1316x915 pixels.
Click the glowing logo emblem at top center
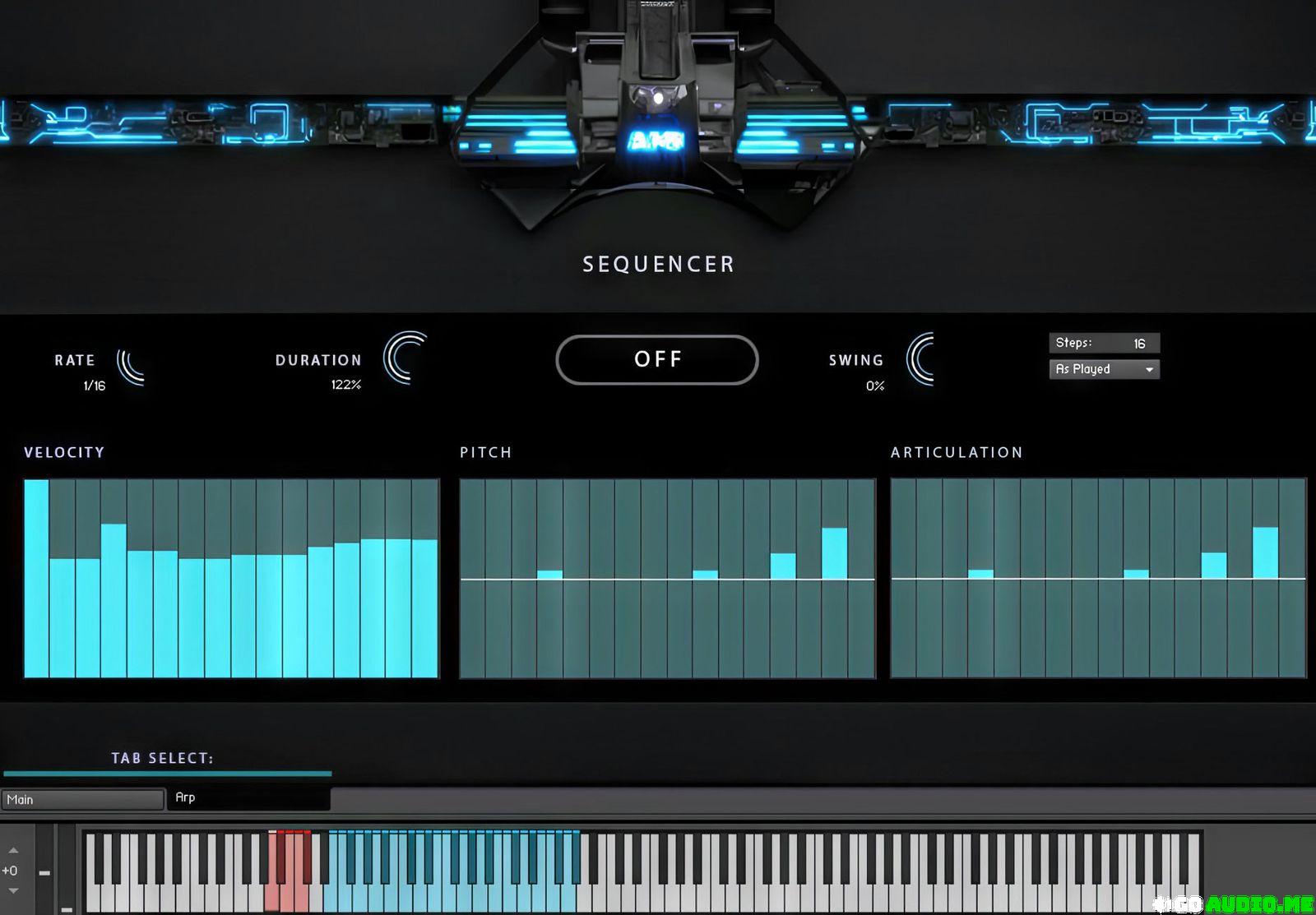(656, 141)
